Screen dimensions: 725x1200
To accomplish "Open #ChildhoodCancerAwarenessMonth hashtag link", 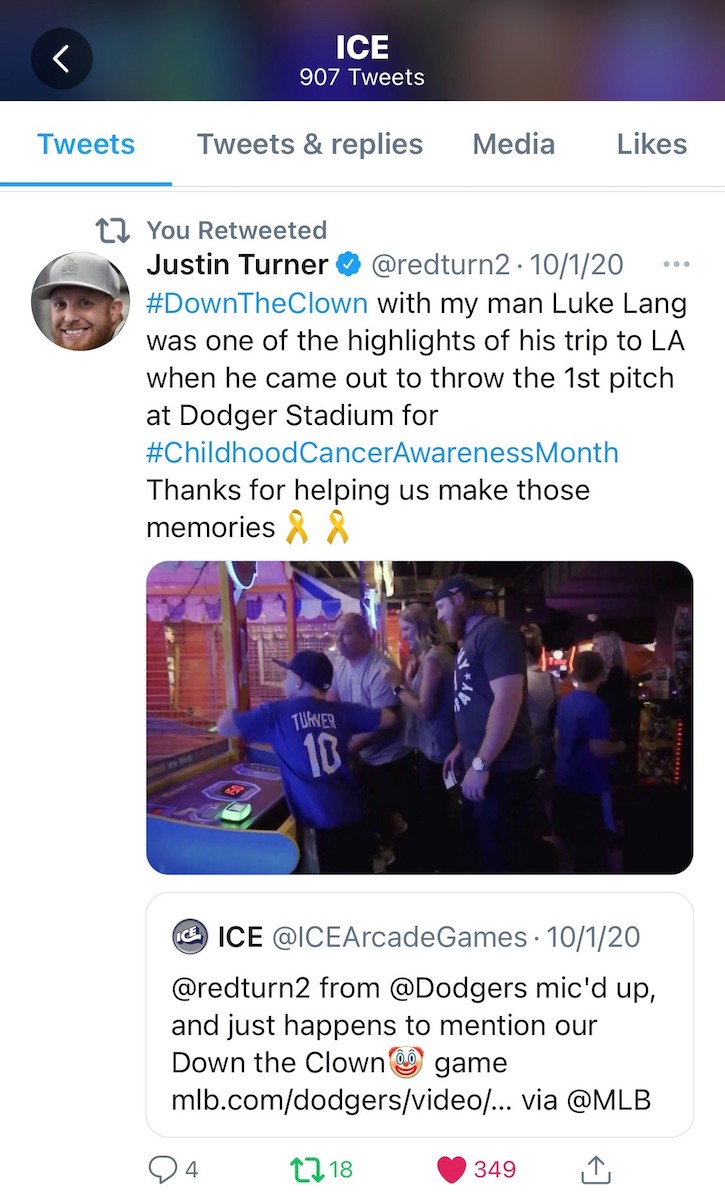I will click(x=383, y=452).
